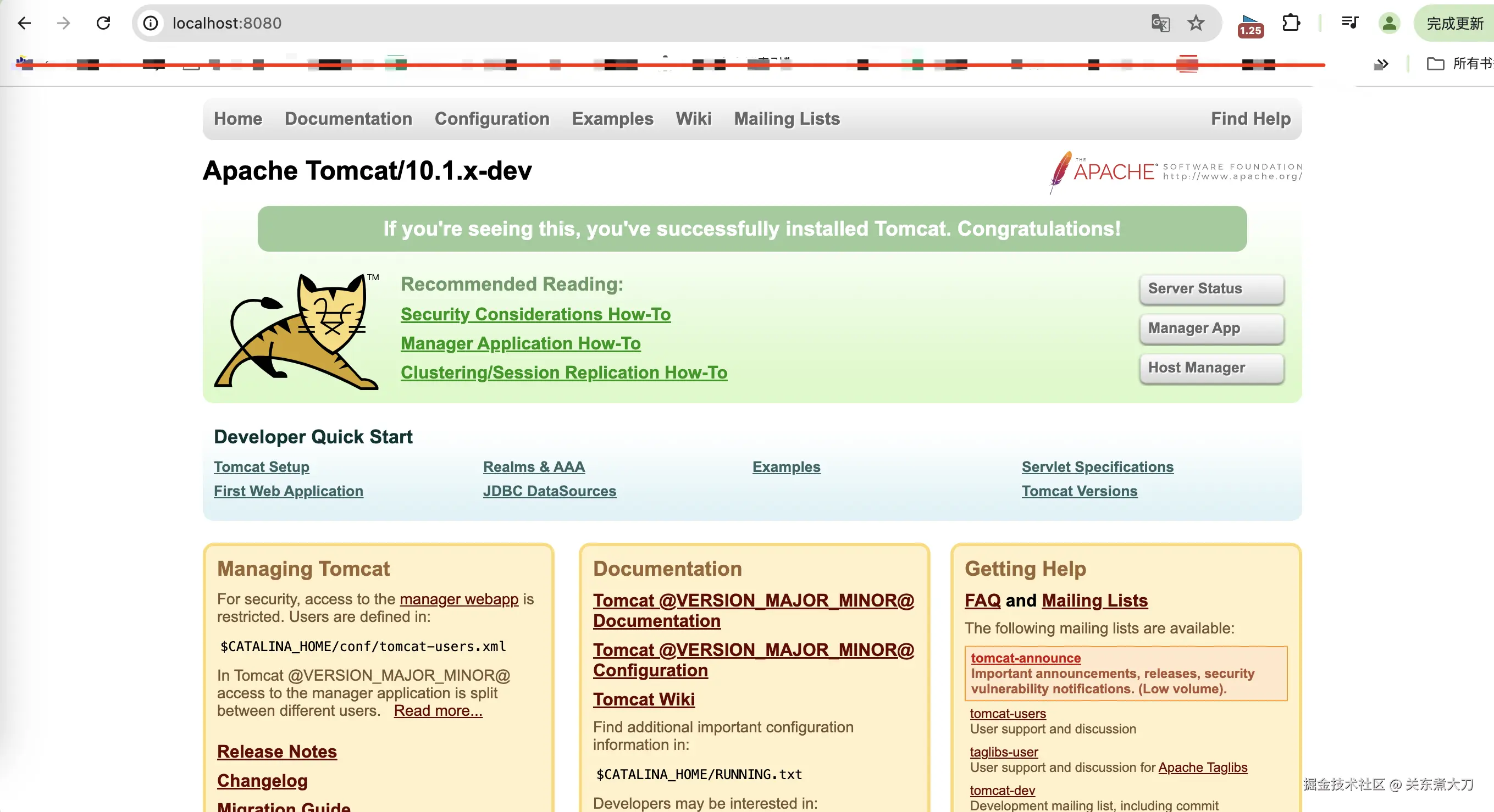Select Configuration in the top nav bar
The width and height of the screenshot is (1494, 812).
[x=492, y=119]
